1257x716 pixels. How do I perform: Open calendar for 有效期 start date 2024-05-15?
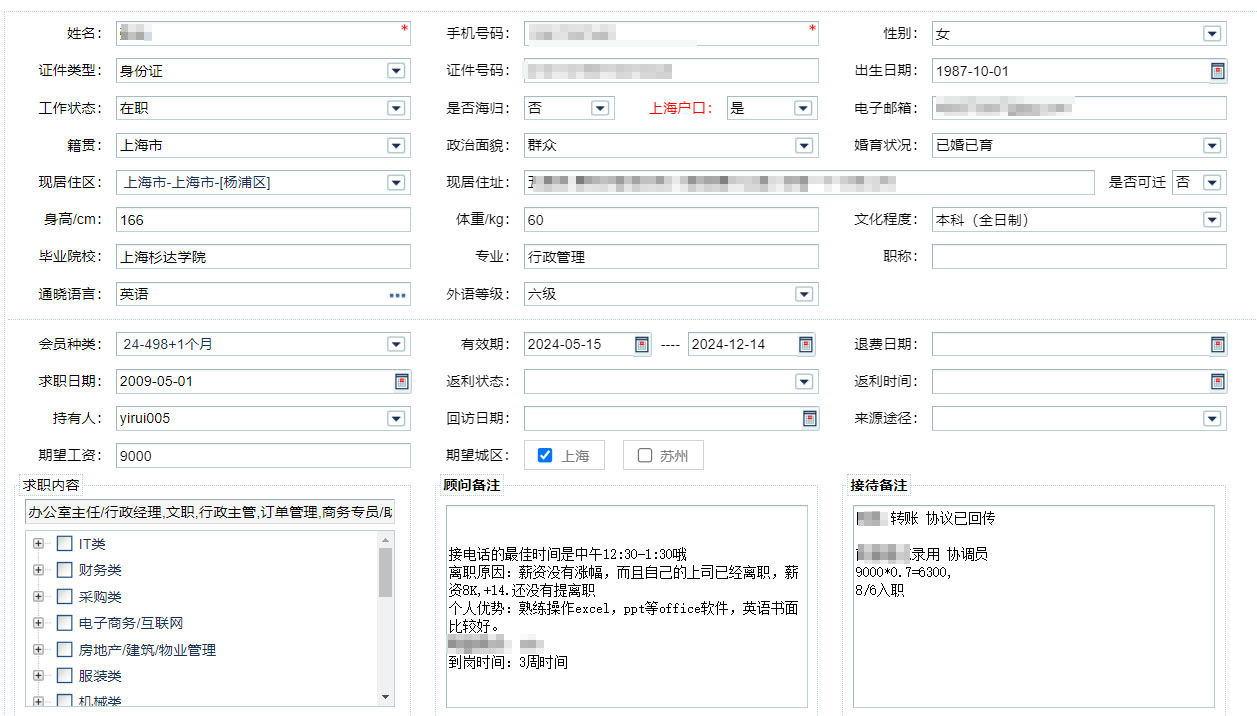(x=642, y=344)
